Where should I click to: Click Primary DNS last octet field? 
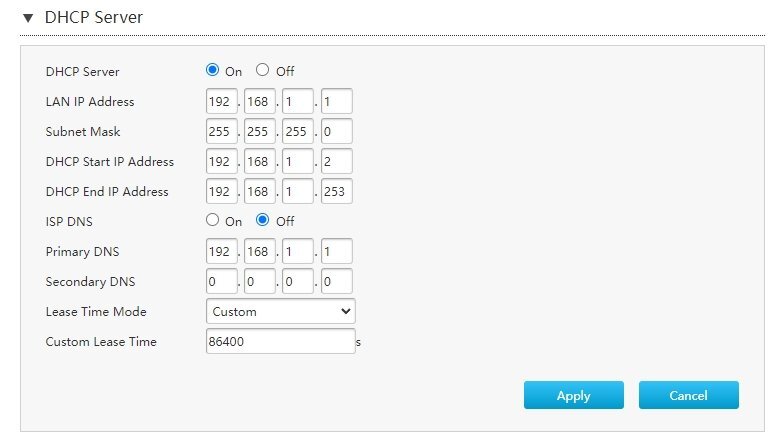click(x=337, y=252)
